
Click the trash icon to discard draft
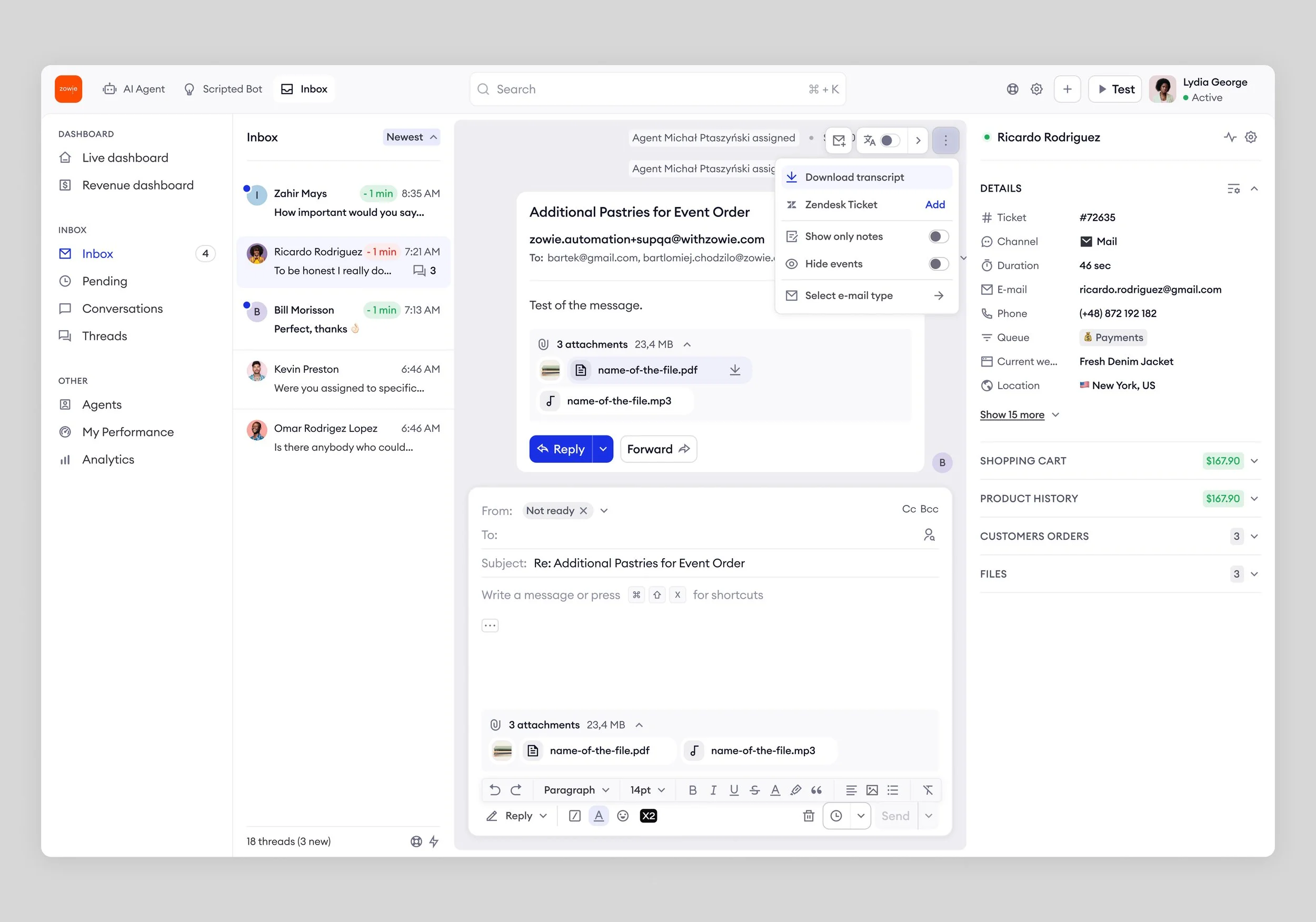(808, 816)
